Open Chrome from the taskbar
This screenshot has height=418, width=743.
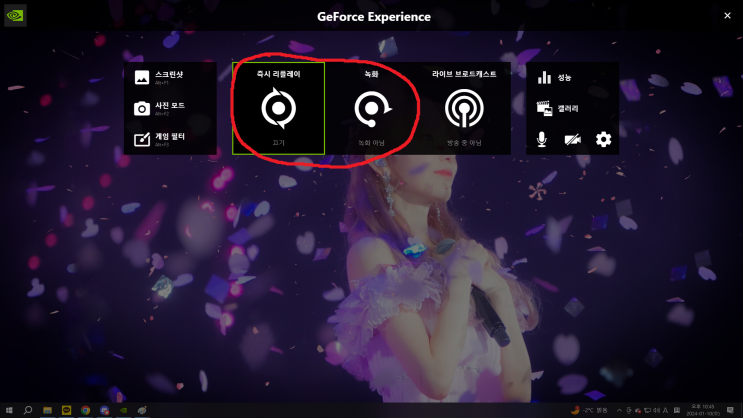click(x=85, y=410)
